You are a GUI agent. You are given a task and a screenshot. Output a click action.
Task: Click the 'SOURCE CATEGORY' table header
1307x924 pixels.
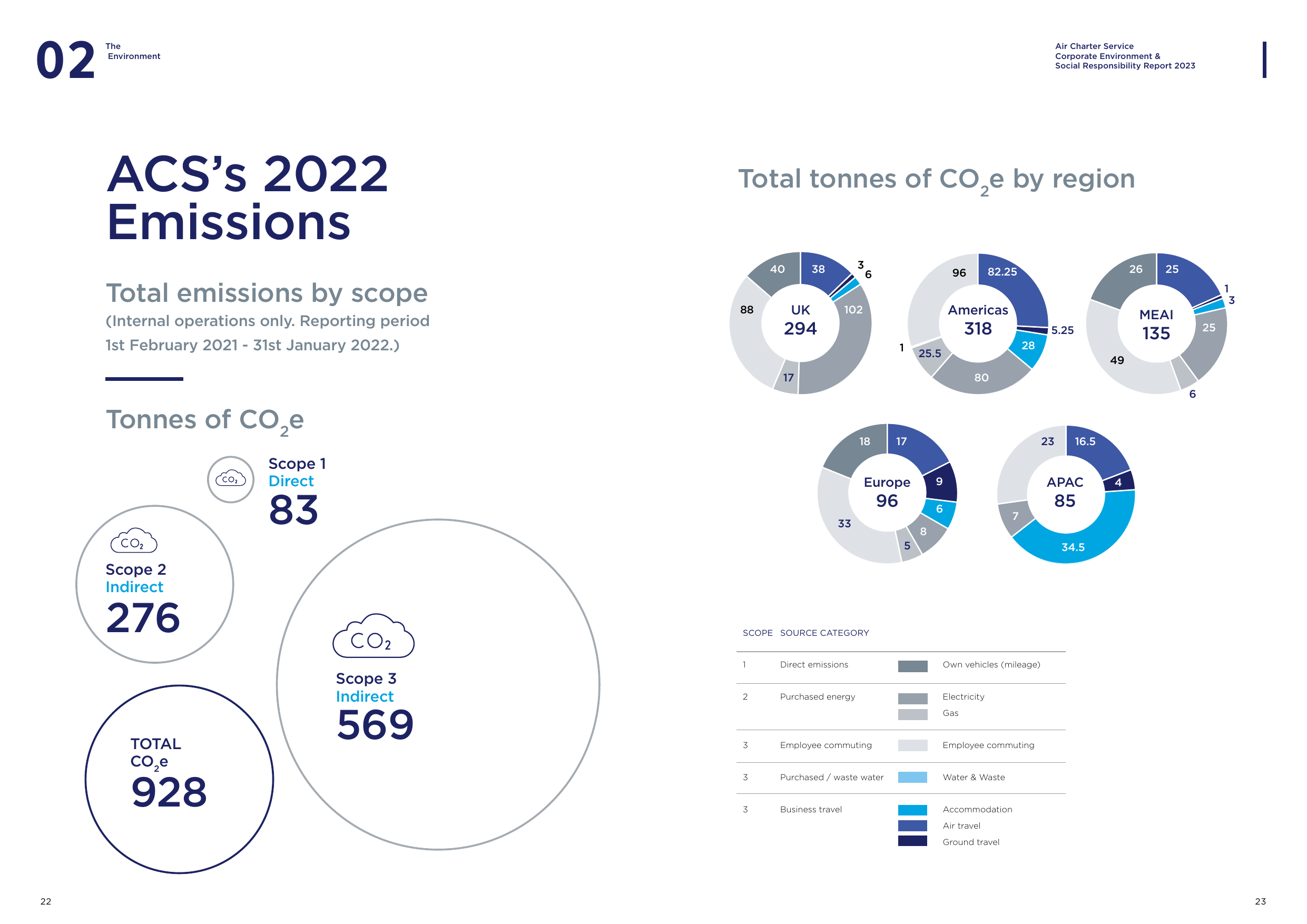824,633
